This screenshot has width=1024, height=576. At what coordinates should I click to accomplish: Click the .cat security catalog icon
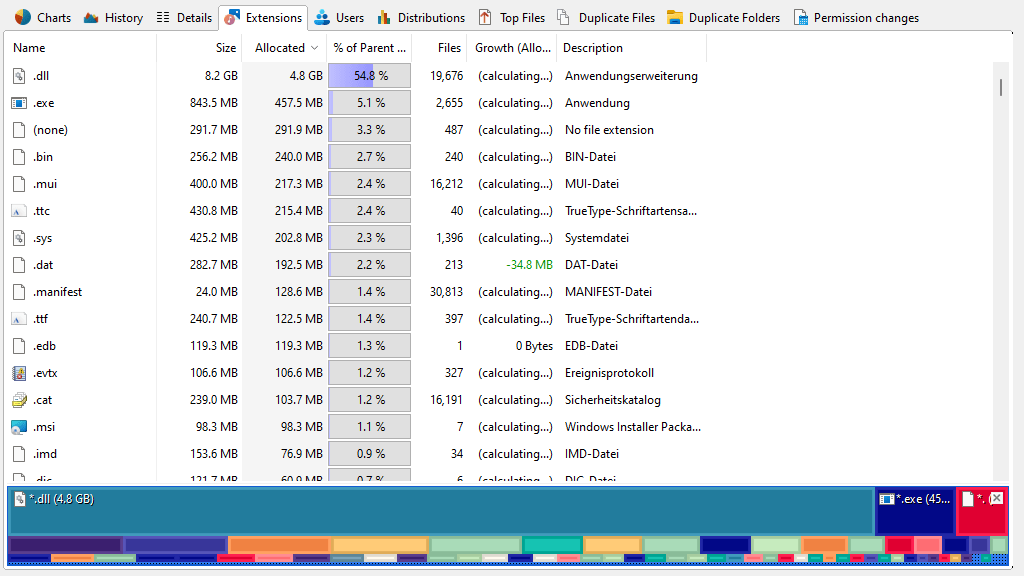pos(18,400)
